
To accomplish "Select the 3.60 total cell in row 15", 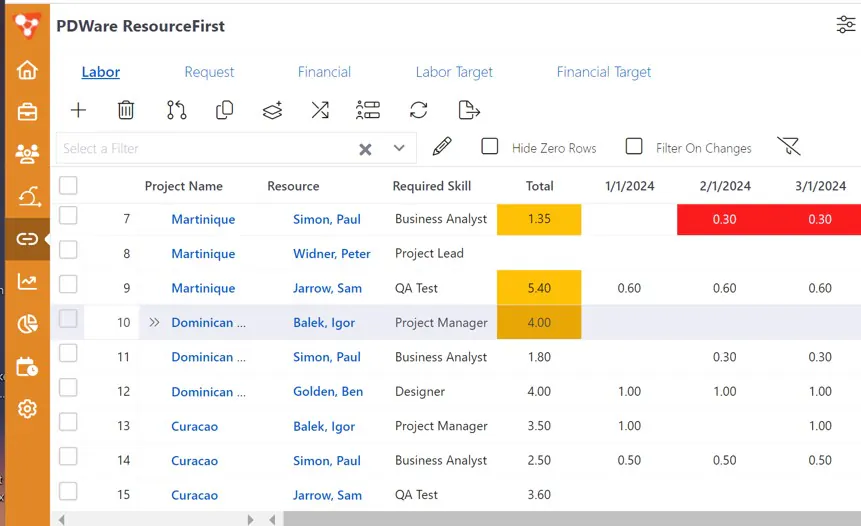I will 539,495.
